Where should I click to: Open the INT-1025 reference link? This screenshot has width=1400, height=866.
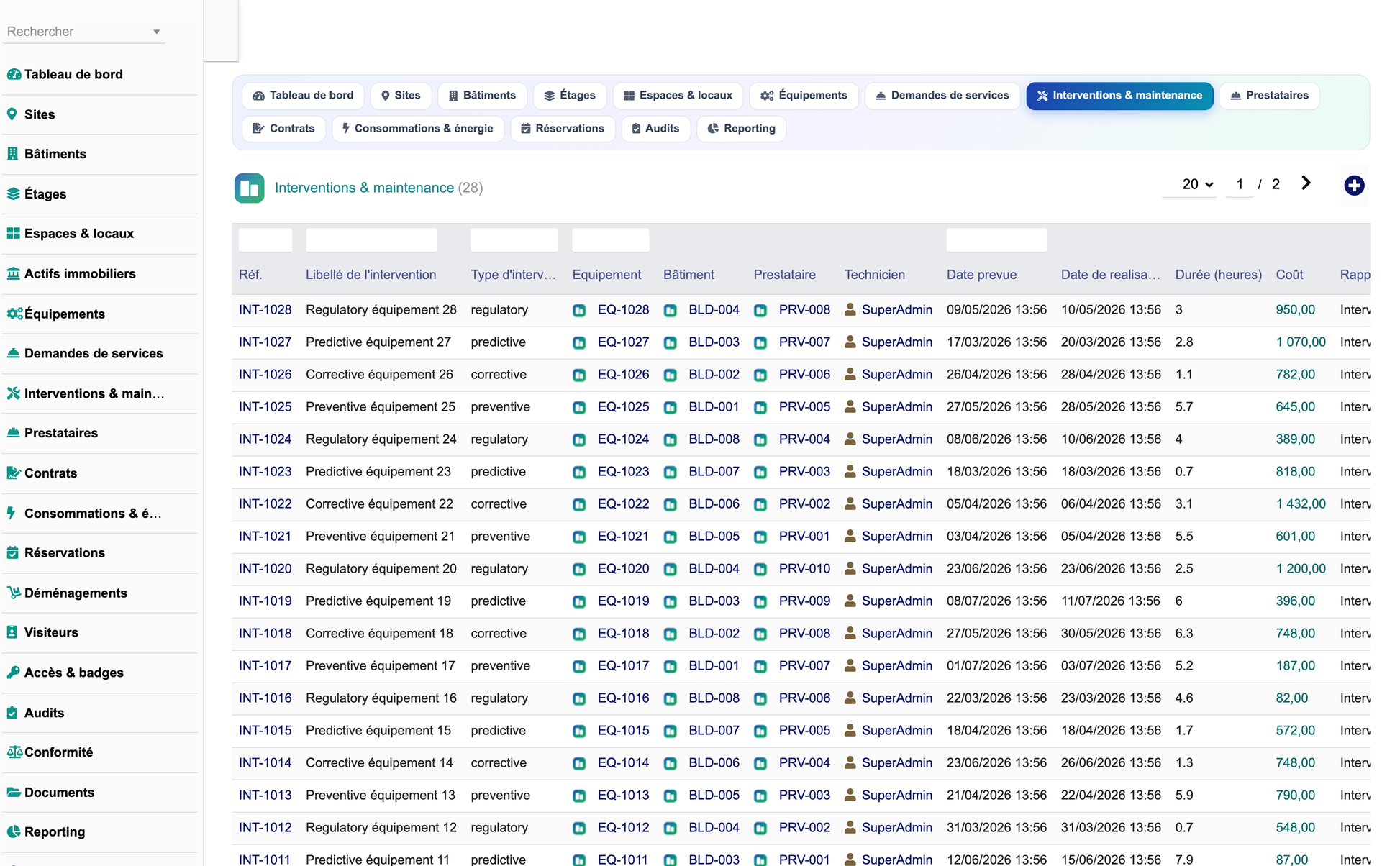click(x=265, y=407)
